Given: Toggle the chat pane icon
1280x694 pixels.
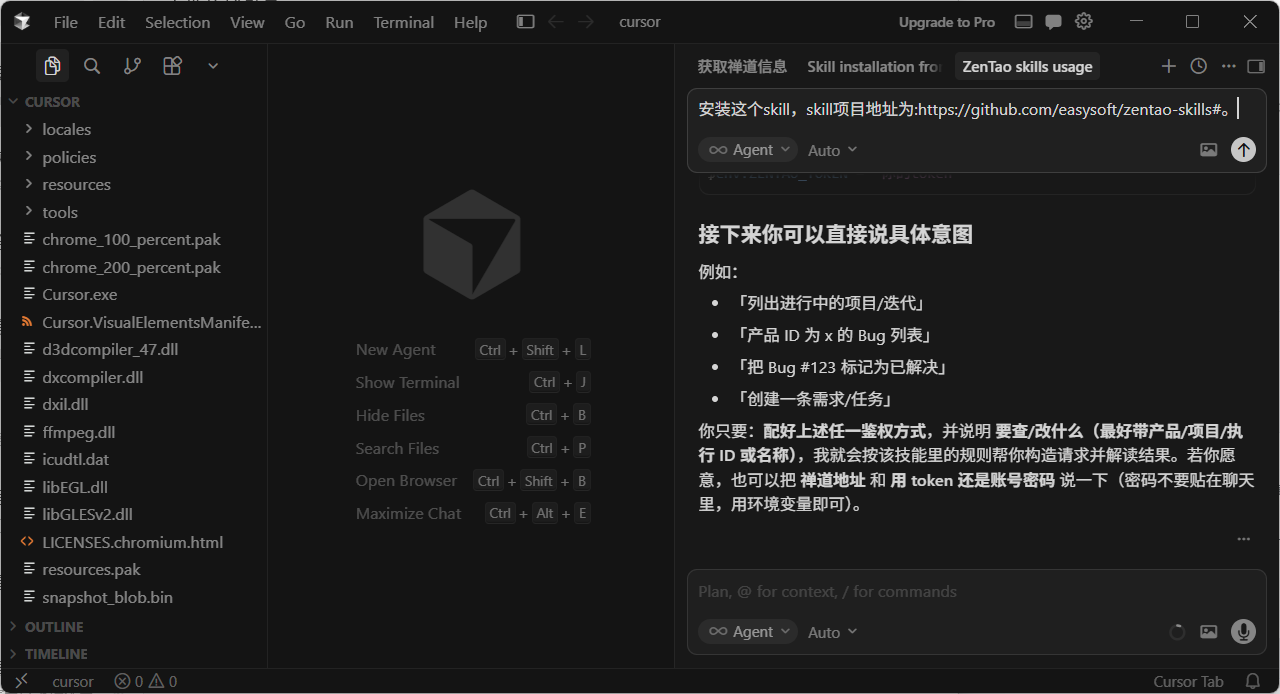Looking at the screenshot, I should click(x=1053, y=22).
